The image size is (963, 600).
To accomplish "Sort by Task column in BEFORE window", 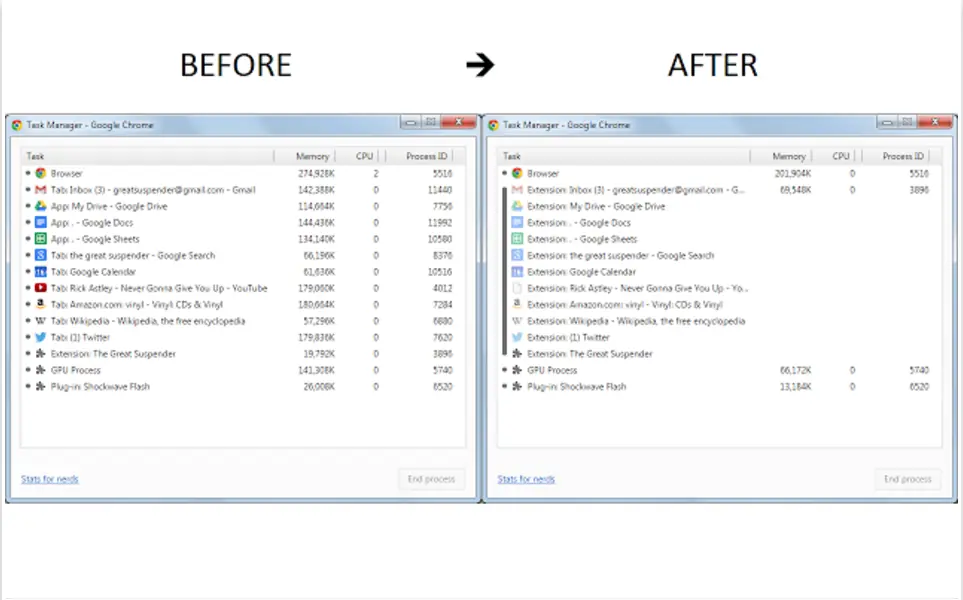I will 147,156.
